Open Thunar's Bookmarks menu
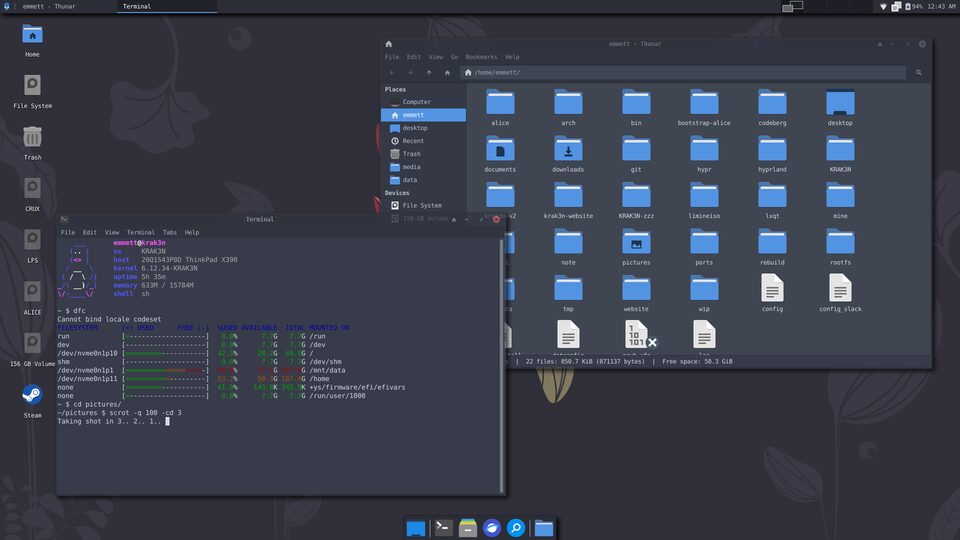960x540 pixels. (481, 57)
